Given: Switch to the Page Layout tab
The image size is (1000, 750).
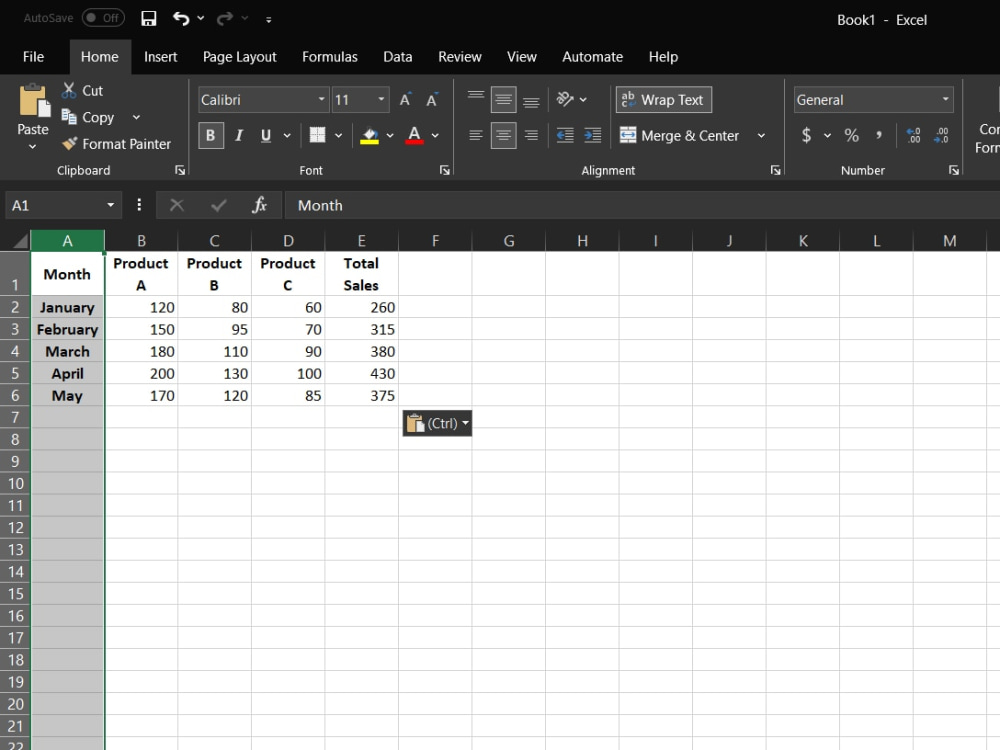Looking at the screenshot, I should [239, 57].
